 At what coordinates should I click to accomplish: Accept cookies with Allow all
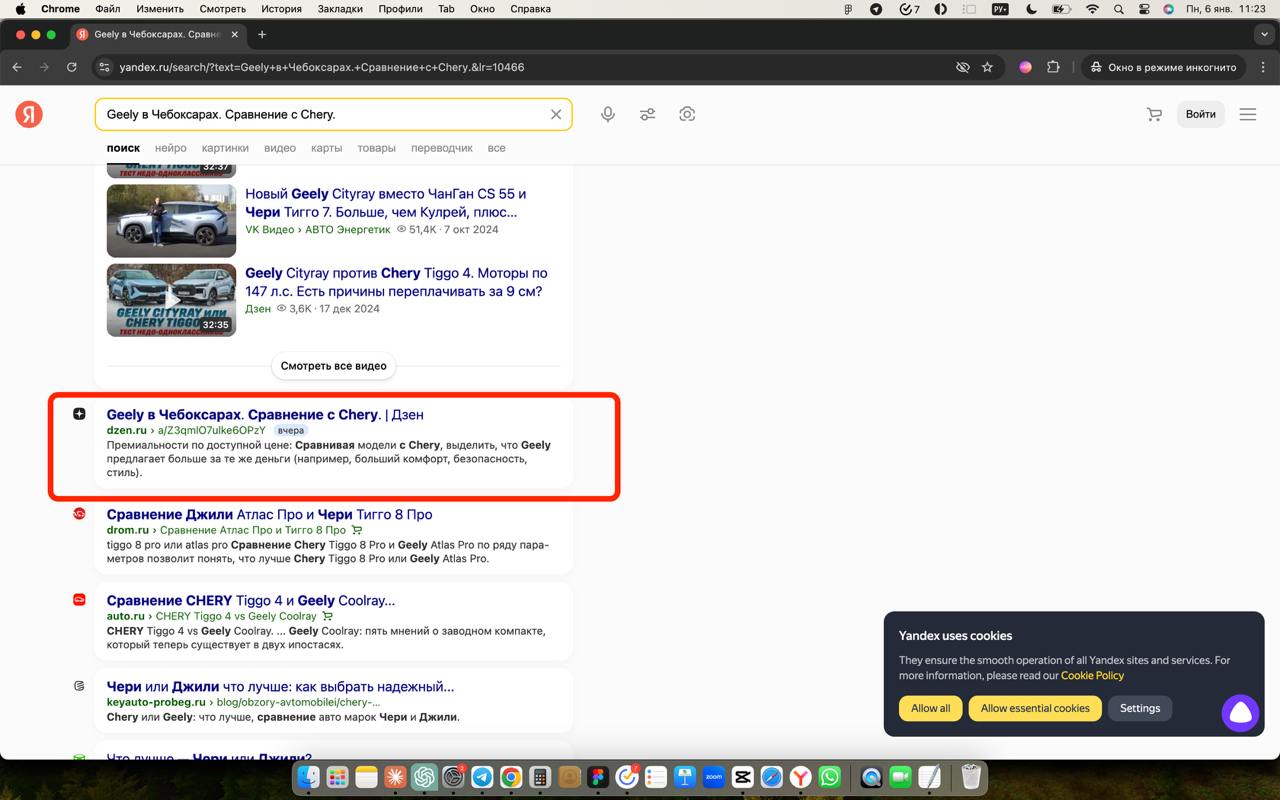(x=931, y=708)
